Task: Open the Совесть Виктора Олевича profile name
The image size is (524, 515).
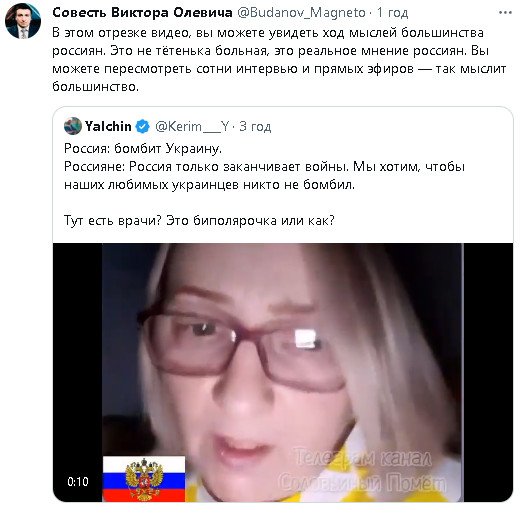Action: click(142, 13)
